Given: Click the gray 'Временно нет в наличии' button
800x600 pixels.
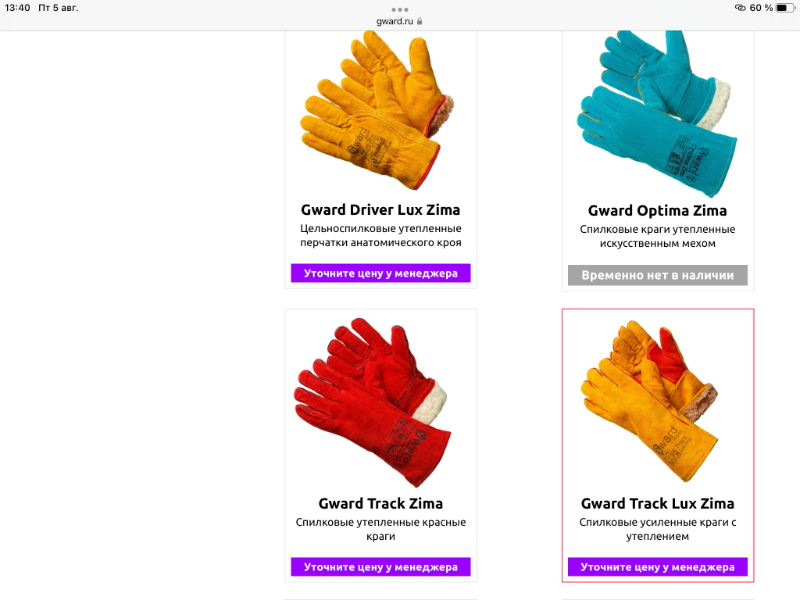Looking at the screenshot, I should click(x=658, y=275).
